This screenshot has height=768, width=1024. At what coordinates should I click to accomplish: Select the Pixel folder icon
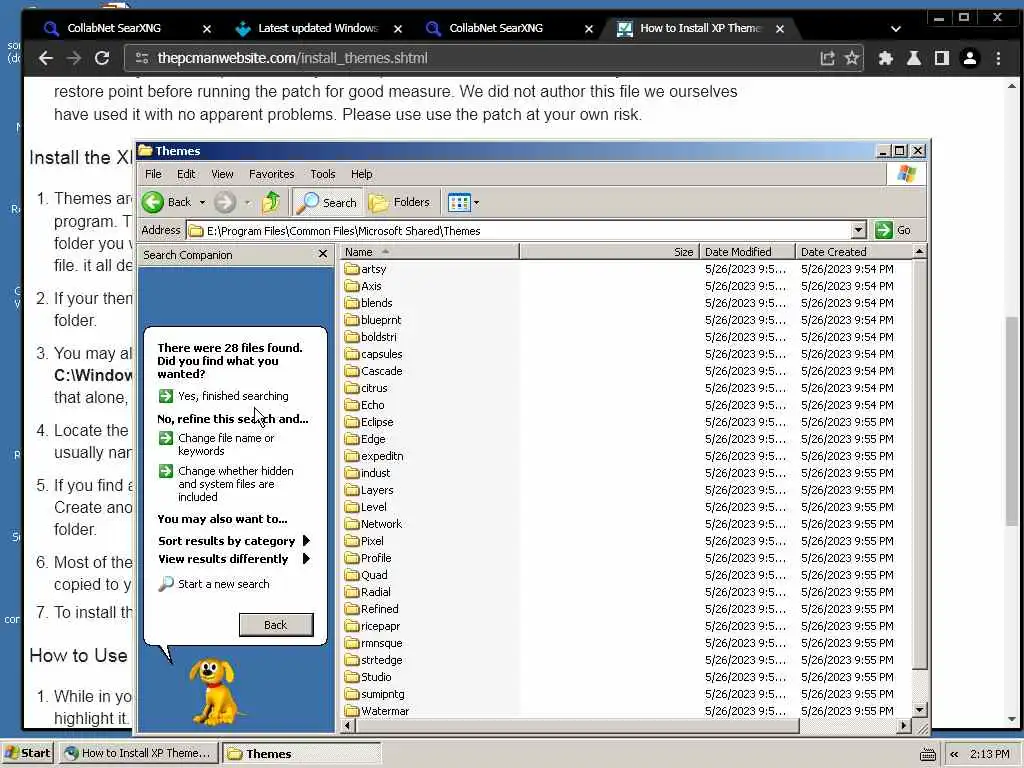pyautogui.click(x=352, y=540)
